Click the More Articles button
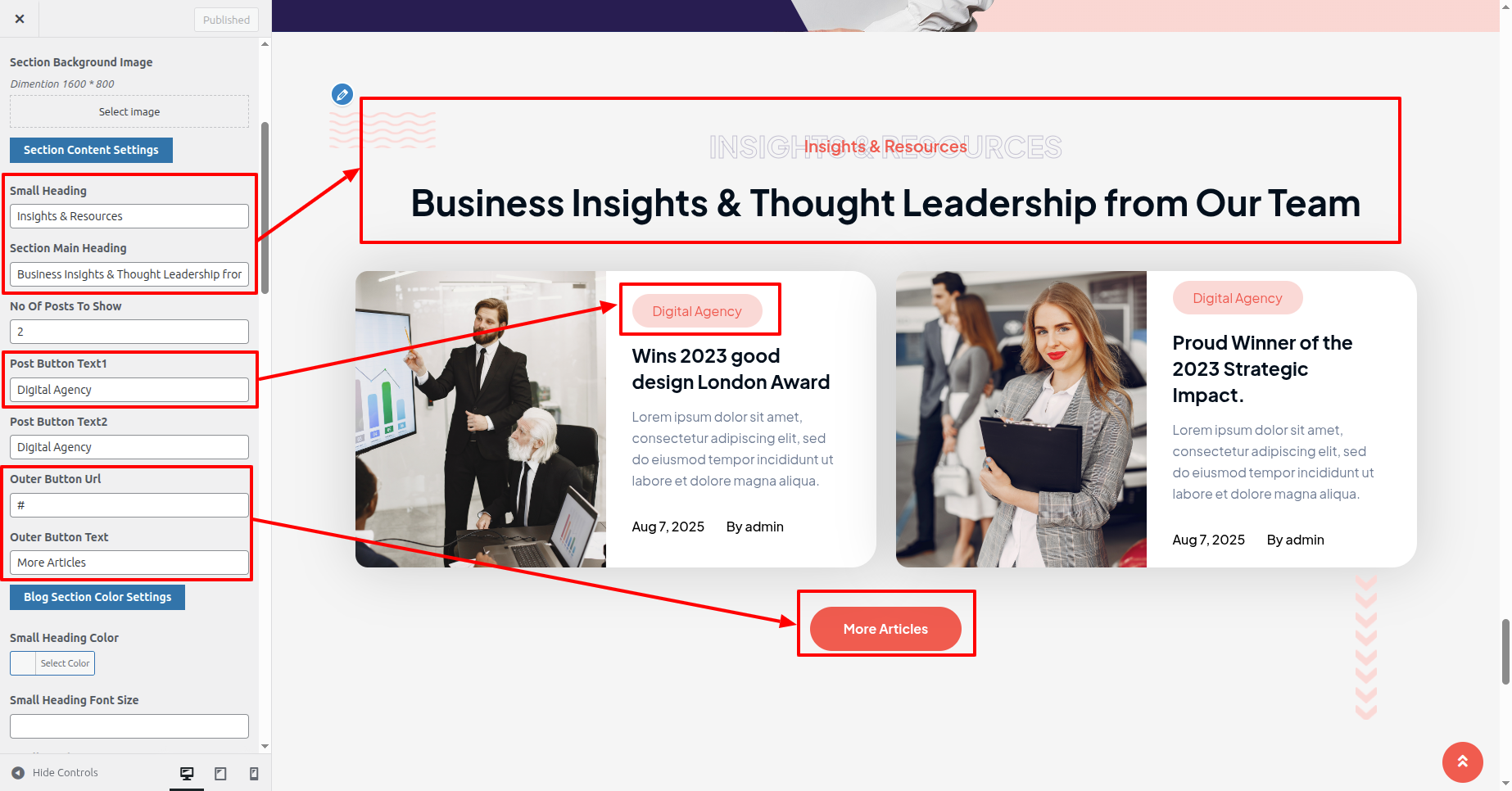Screen dimensions: 1512x791 click(x=885, y=629)
